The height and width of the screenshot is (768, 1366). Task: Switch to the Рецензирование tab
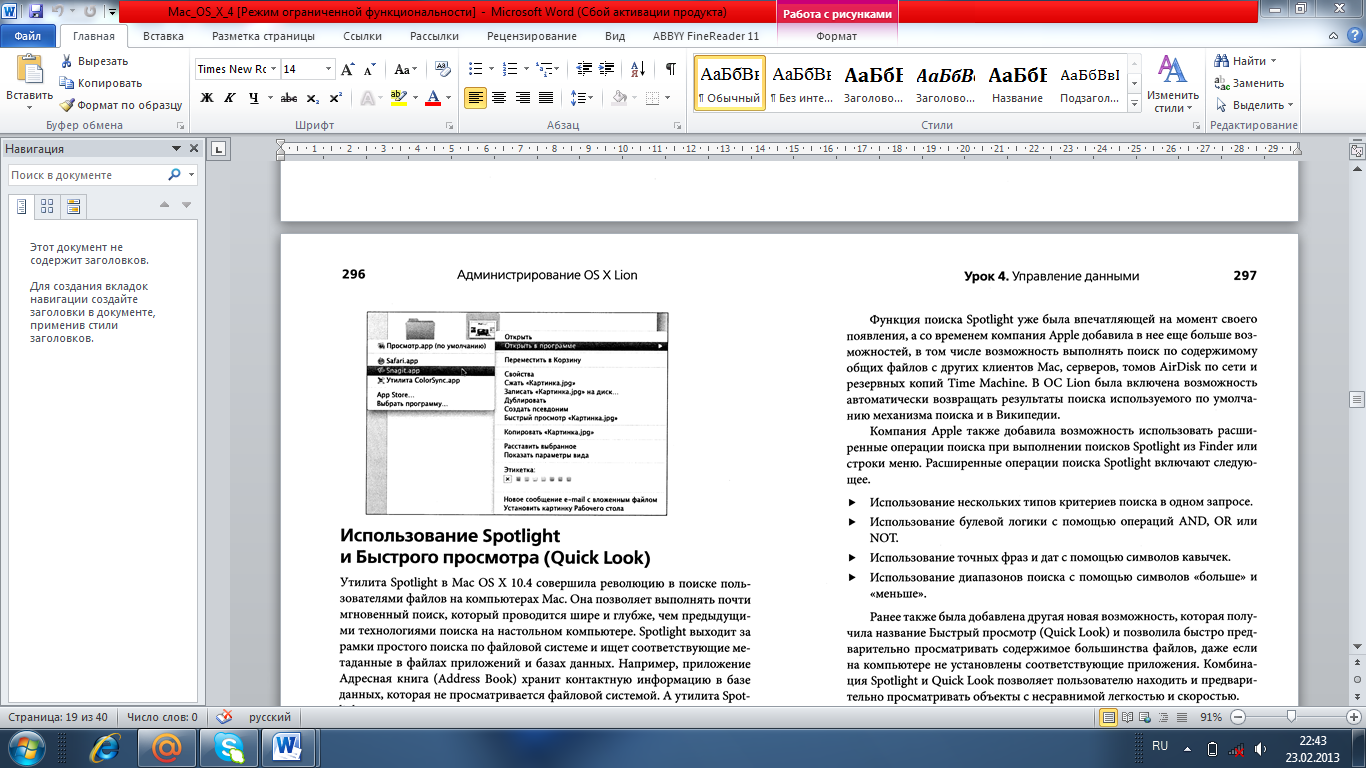click(x=532, y=36)
